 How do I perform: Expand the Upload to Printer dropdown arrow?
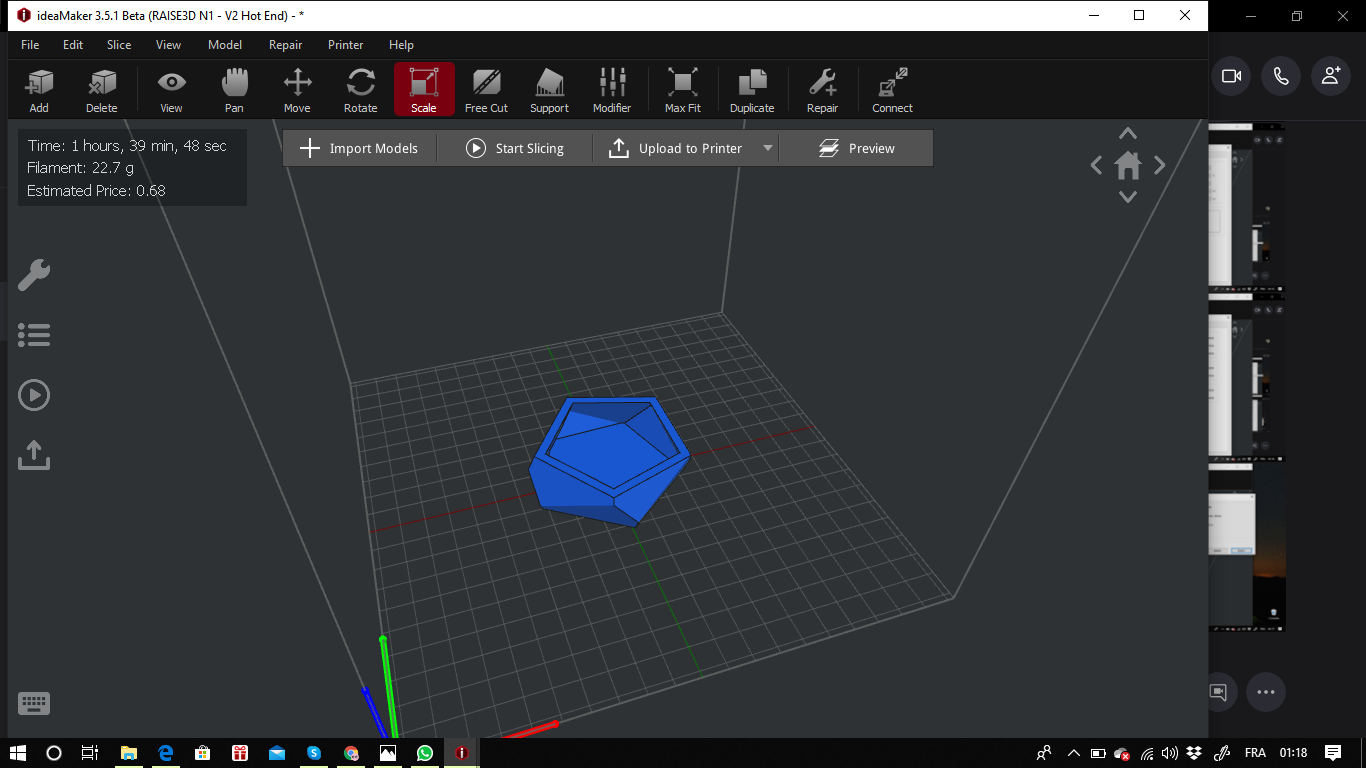(x=768, y=148)
